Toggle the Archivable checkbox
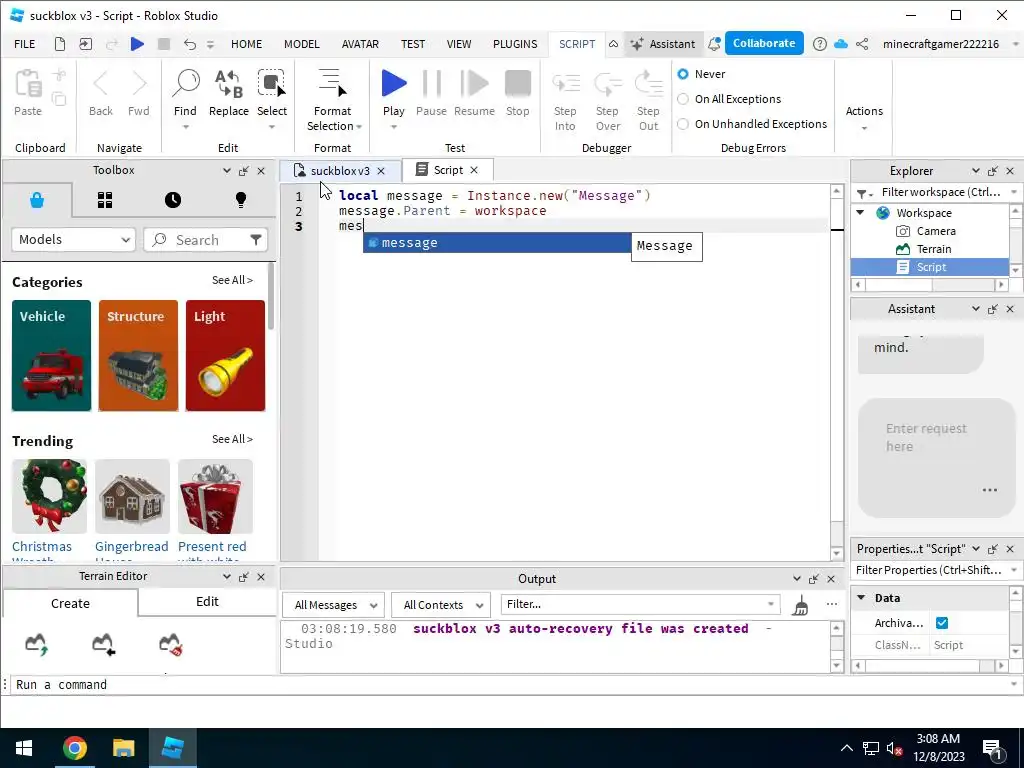This screenshot has width=1024, height=768. 942,623
